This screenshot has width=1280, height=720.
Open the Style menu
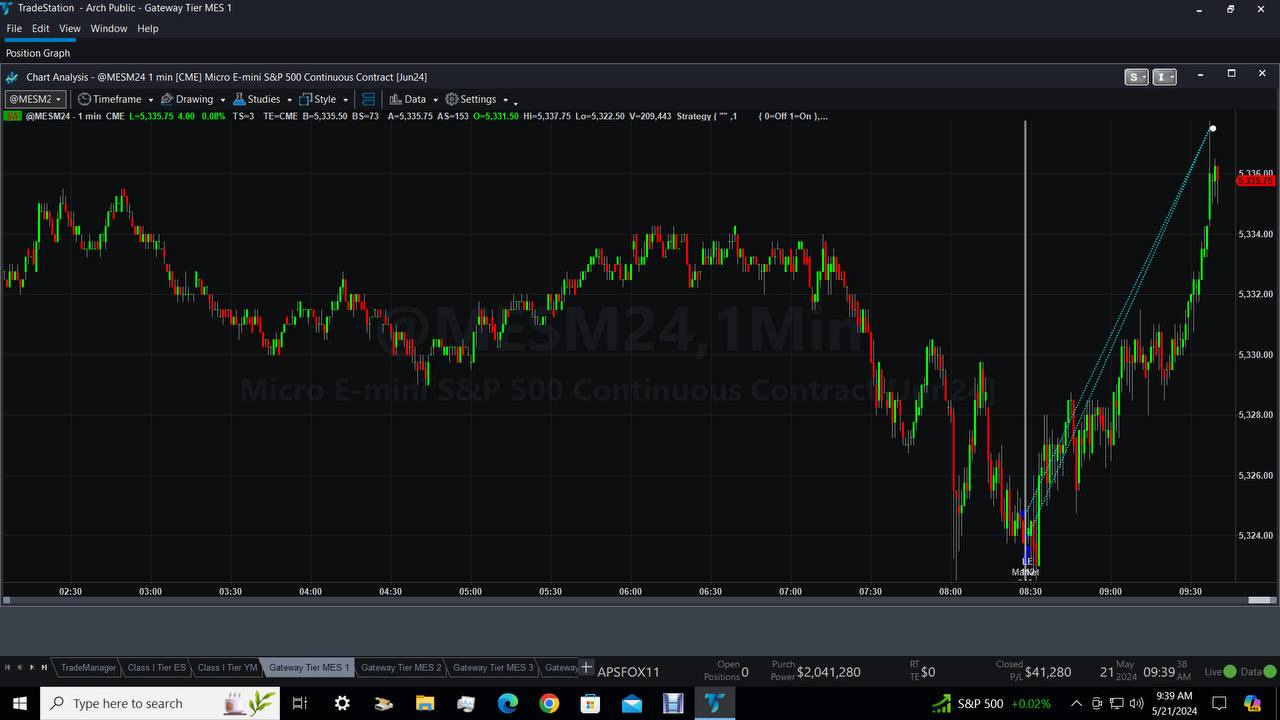pos(318,99)
